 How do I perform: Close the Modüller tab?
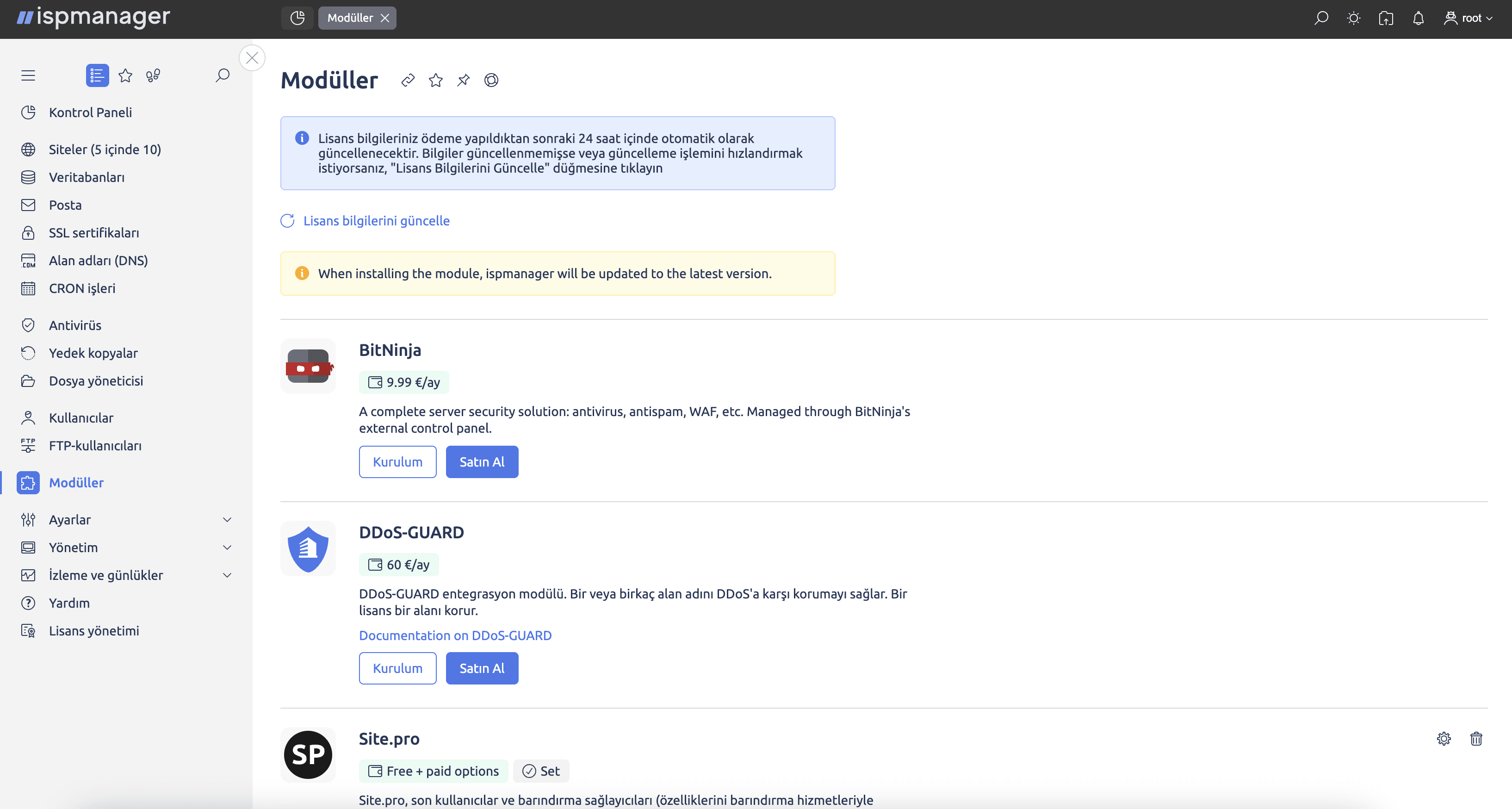385,18
